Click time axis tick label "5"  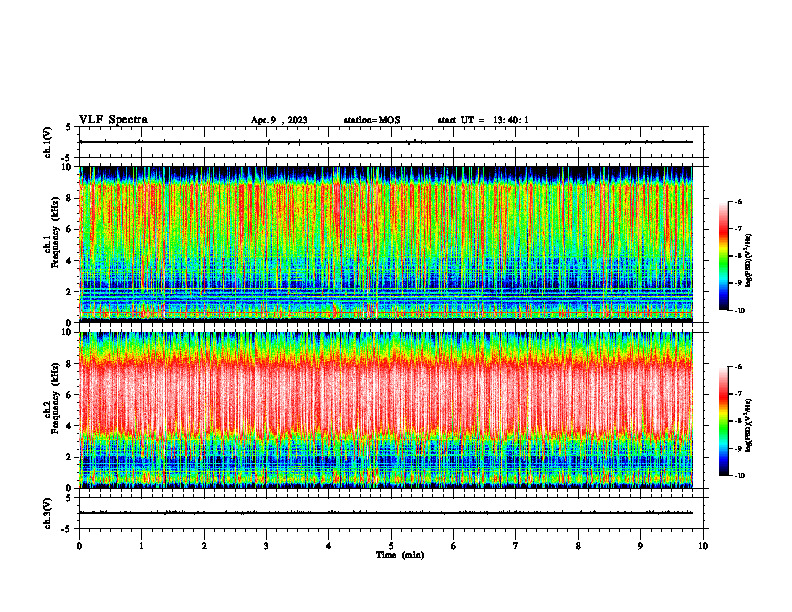[391, 546]
